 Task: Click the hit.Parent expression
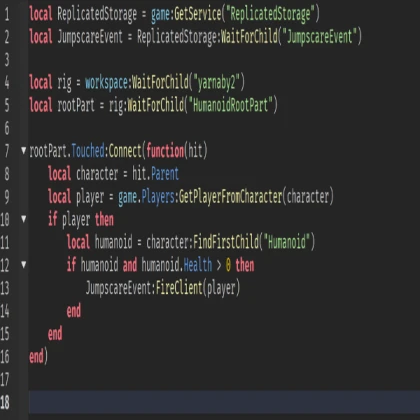[156, 174]
